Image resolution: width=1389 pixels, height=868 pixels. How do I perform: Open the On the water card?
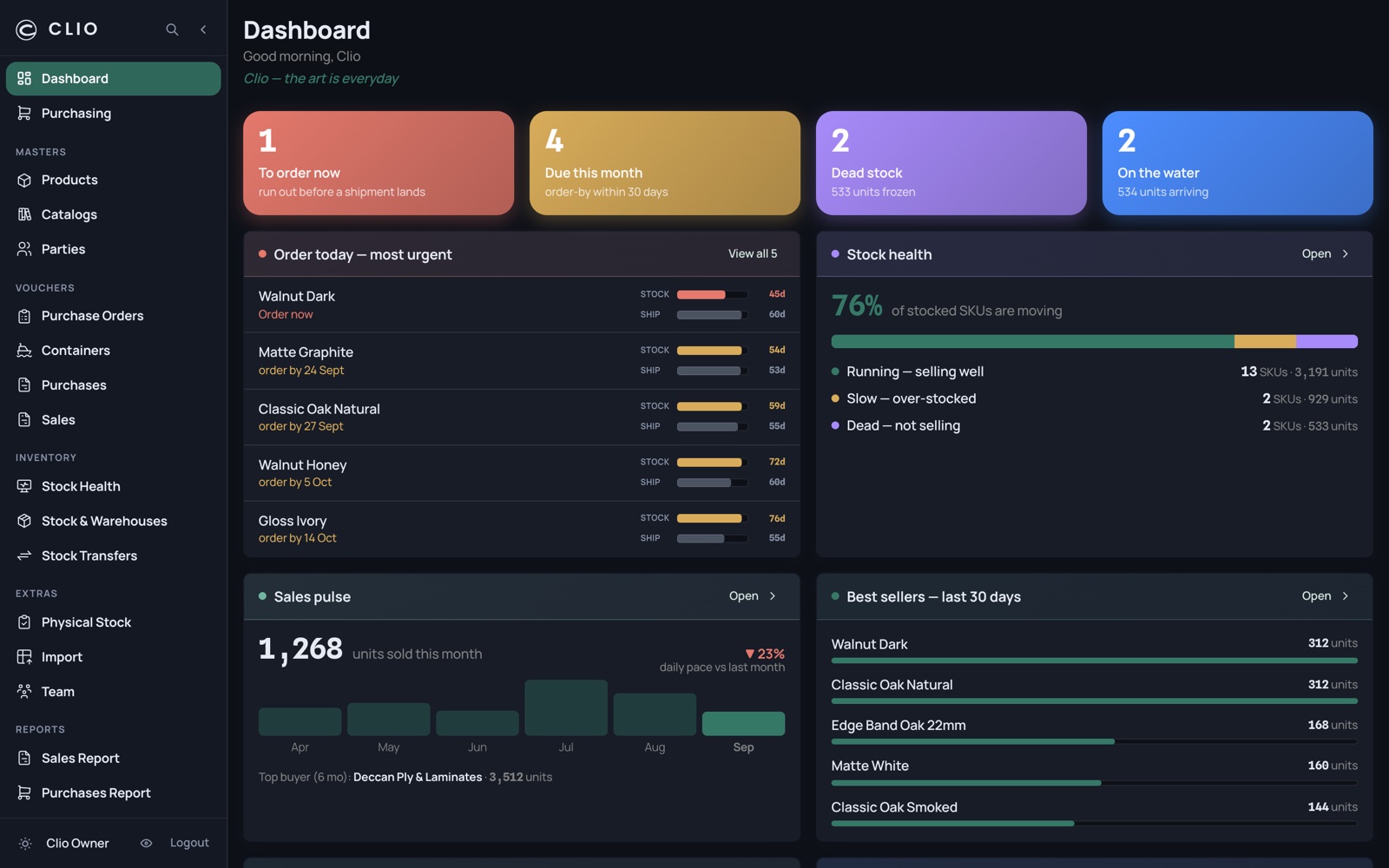[1238, 163]
